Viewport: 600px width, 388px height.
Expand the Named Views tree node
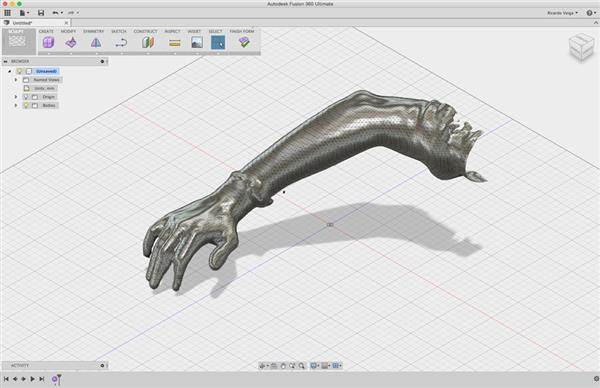(x=16, y=80)
